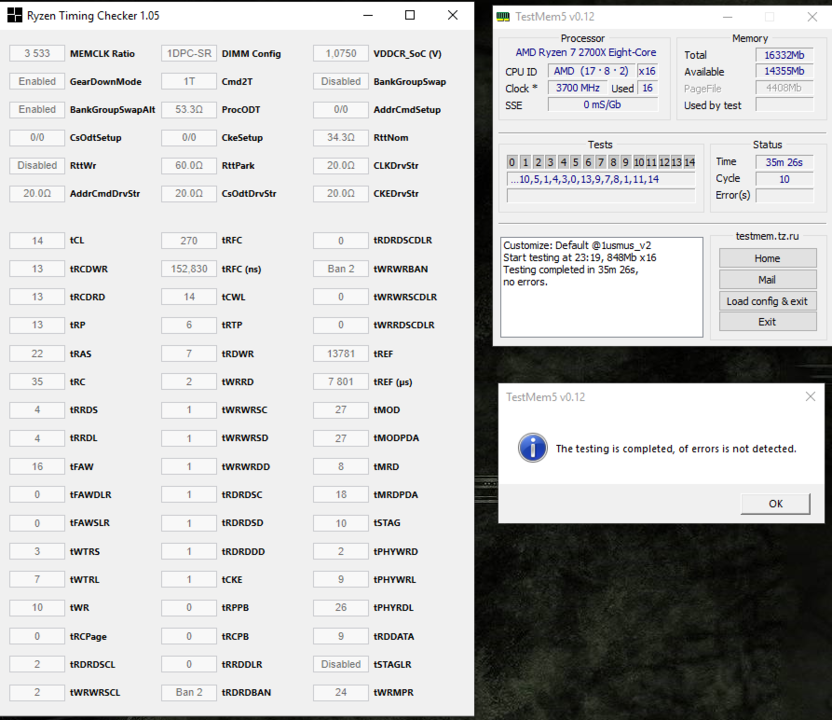Click the tRFC (ns) value 152,830
This screenshot has height=720, width=832.
point(189,269)
